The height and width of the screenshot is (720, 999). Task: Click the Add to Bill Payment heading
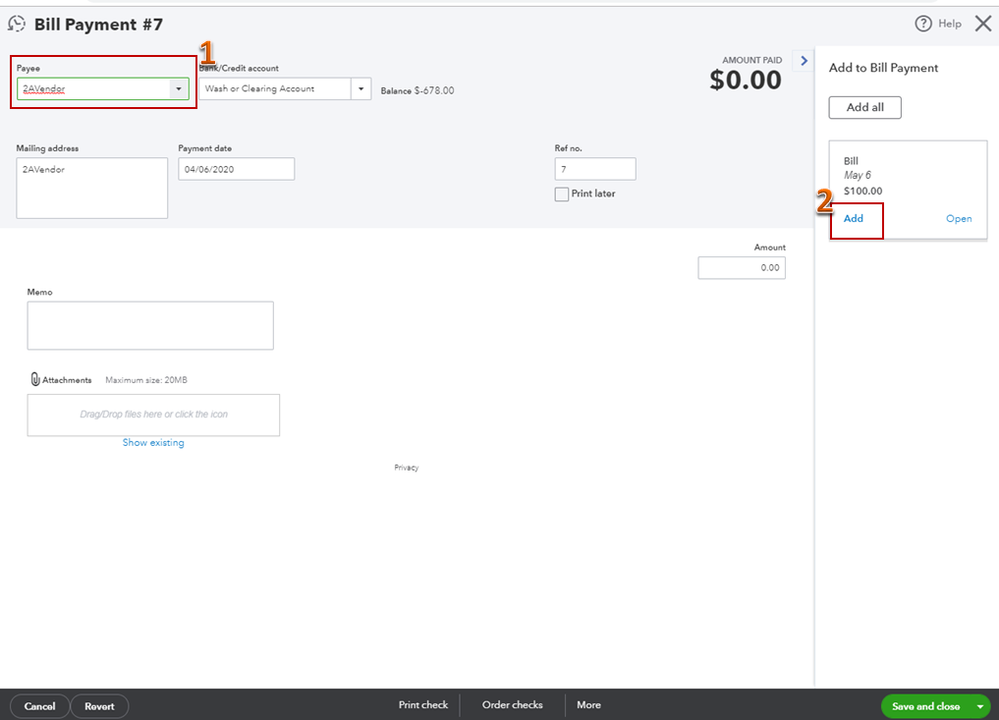click(x=883, y=68)
